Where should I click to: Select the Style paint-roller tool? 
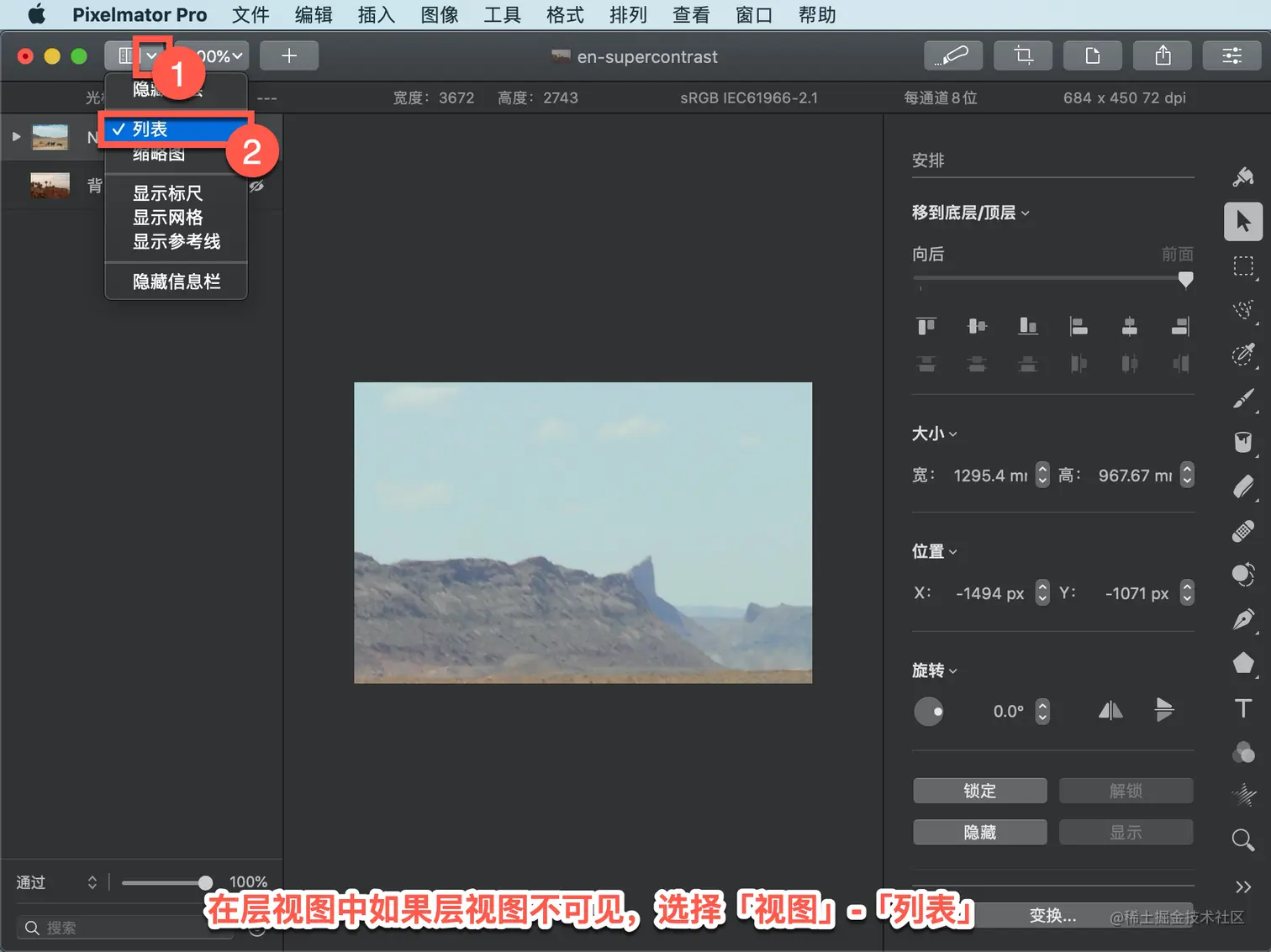point(1243,176)
